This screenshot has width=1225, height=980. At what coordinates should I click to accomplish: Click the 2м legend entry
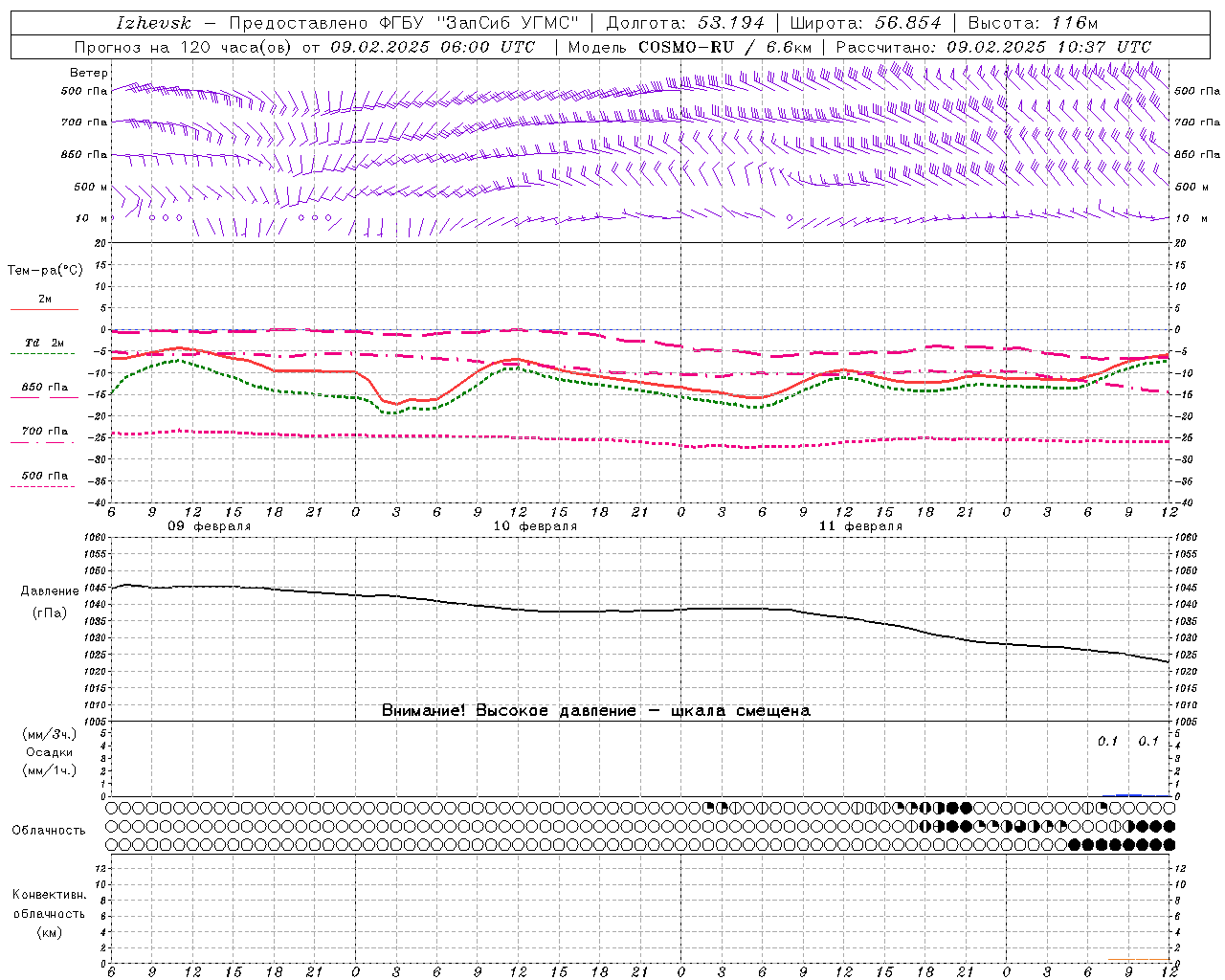pyautogui.click(x=45, y=299)
